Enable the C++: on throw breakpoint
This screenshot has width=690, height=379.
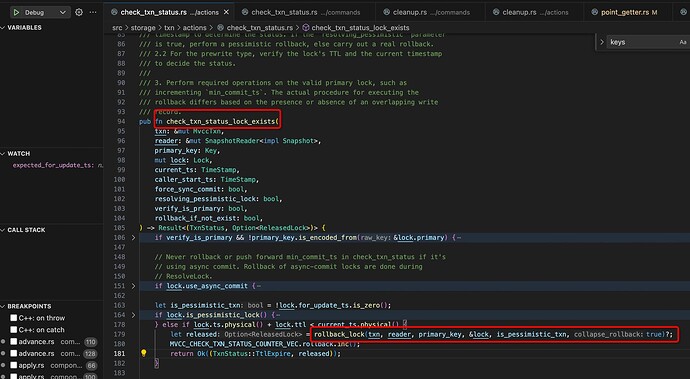pos(14,318)
